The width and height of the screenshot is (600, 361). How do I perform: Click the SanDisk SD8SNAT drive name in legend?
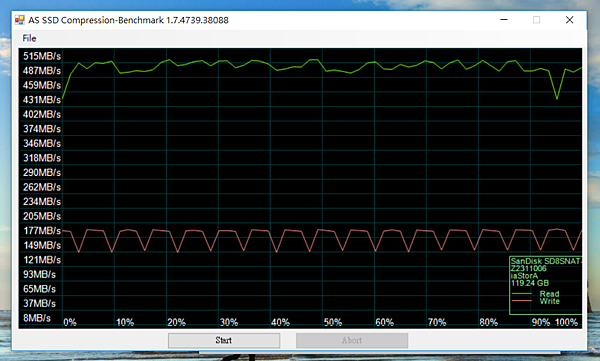(x=546, y=261)
